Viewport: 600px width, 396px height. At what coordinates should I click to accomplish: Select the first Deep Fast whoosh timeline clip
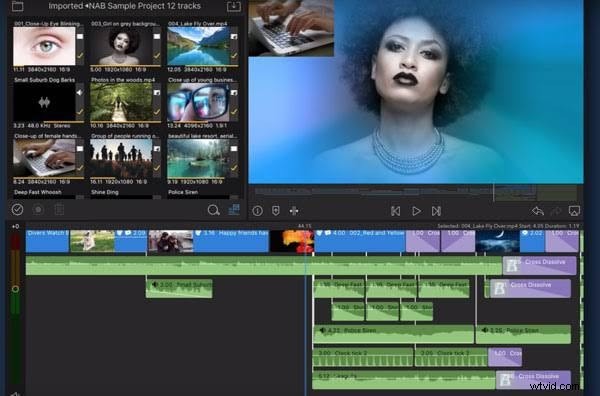click(339, 288)
